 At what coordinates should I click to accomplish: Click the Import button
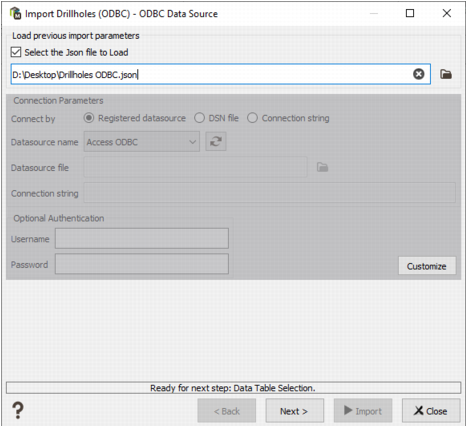[363, 411]
